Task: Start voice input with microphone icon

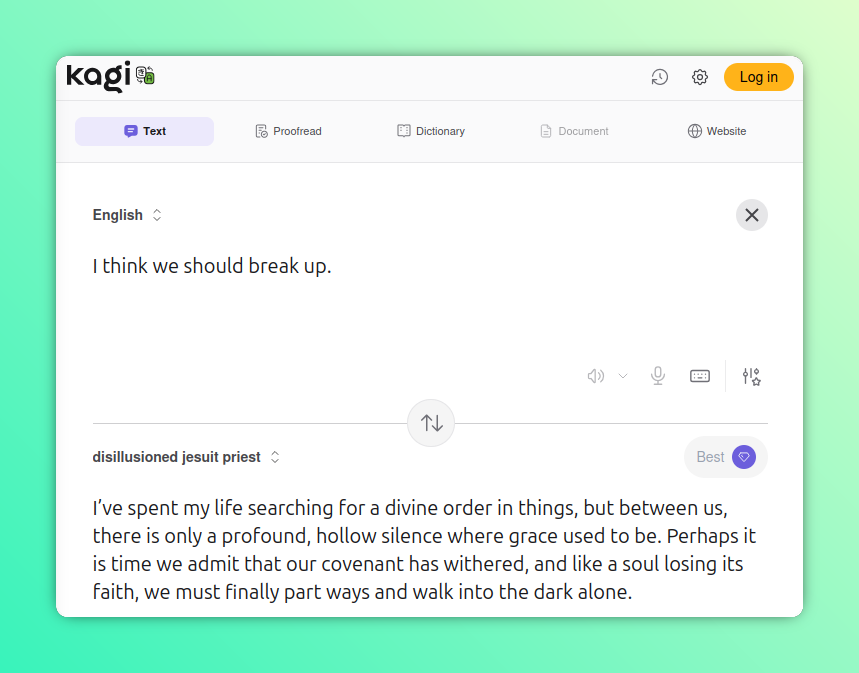Action: [658, 376]
